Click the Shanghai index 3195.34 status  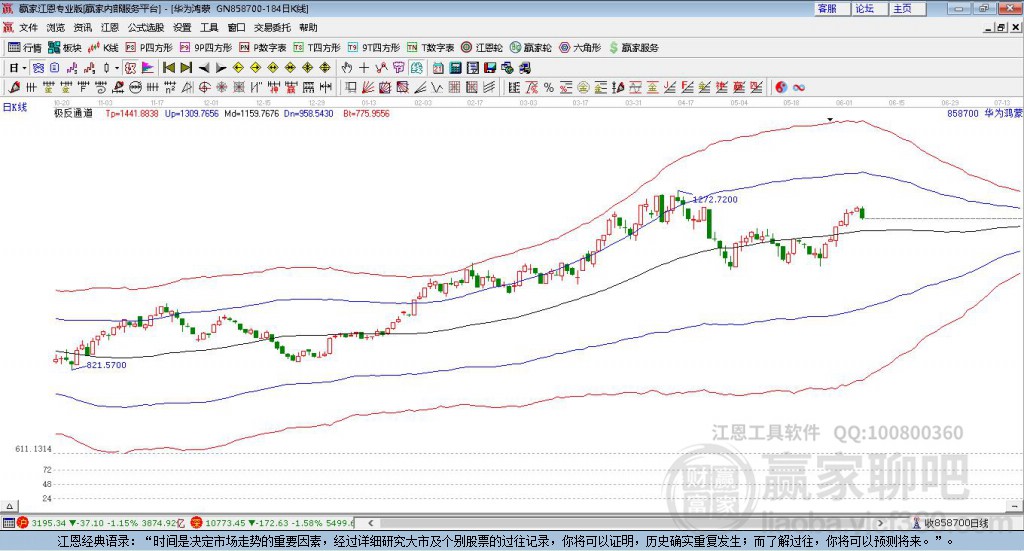[48, 523]
